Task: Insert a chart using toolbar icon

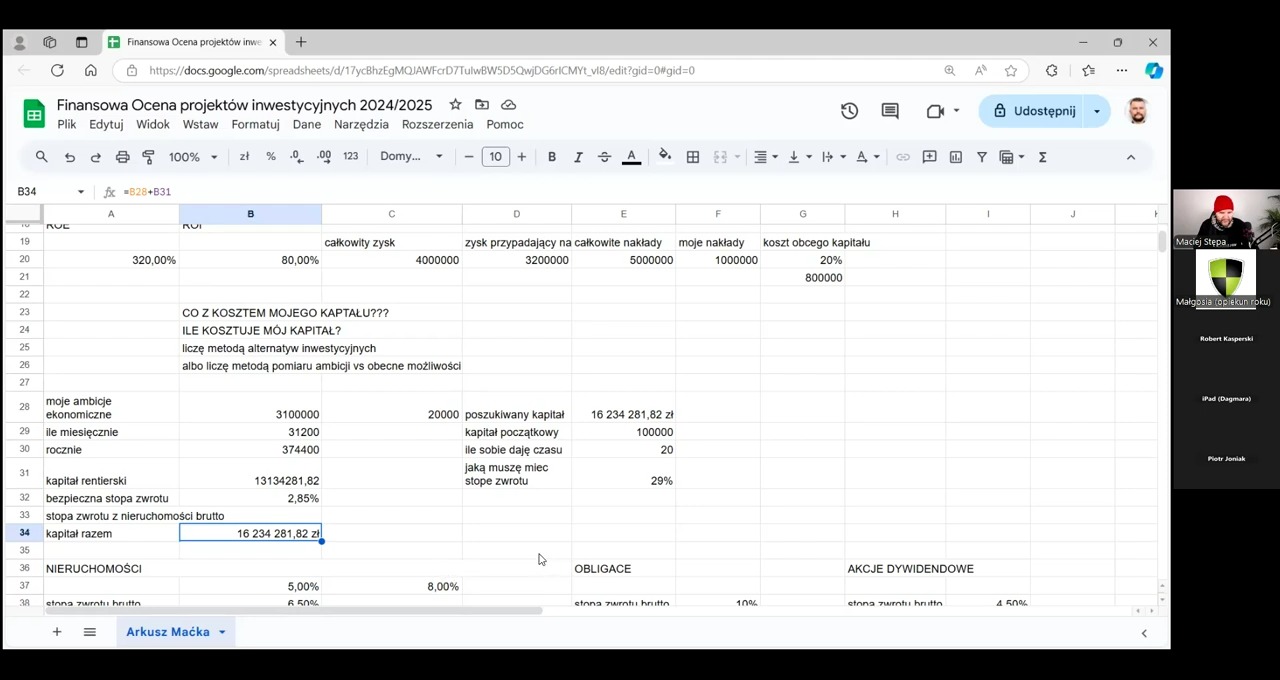Action: (955, 157)
